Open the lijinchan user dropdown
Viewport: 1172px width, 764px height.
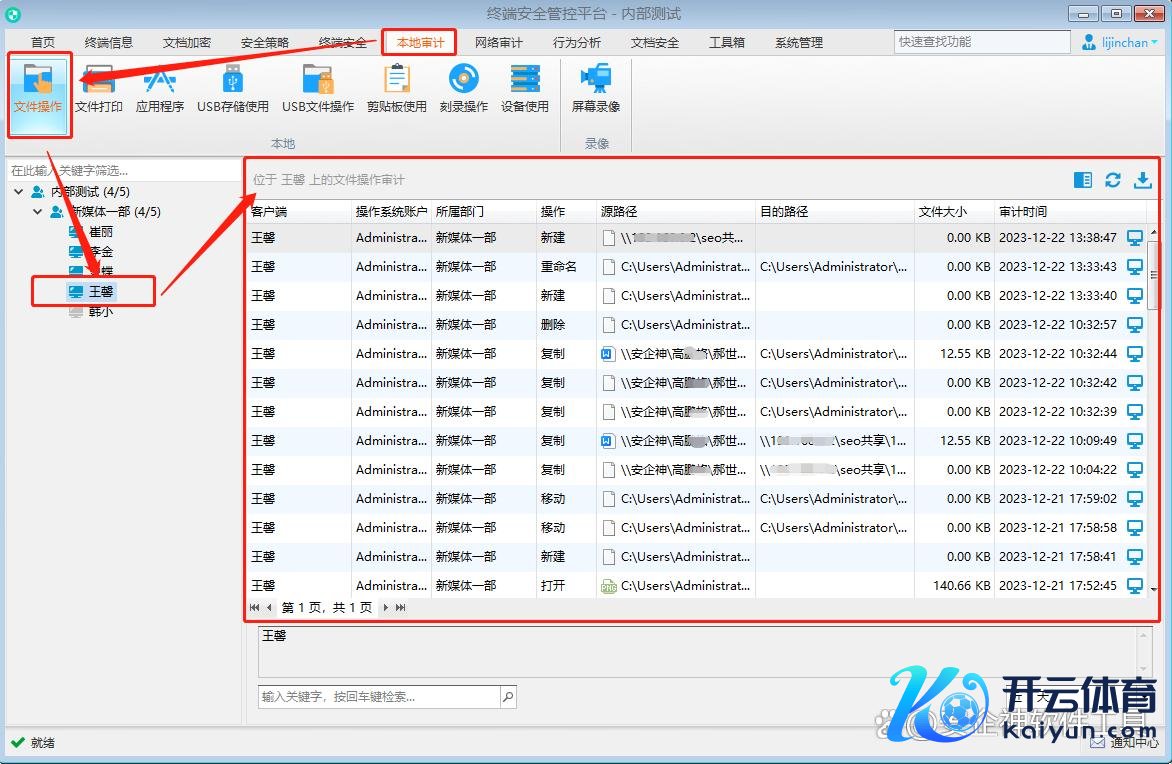pos(1120,43)
